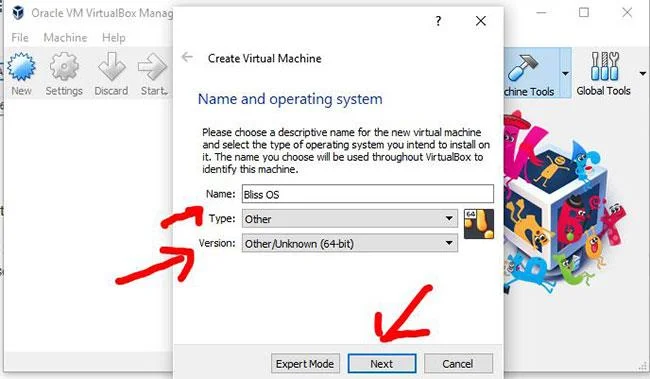Click the Expert Mode button

(305, 364)
